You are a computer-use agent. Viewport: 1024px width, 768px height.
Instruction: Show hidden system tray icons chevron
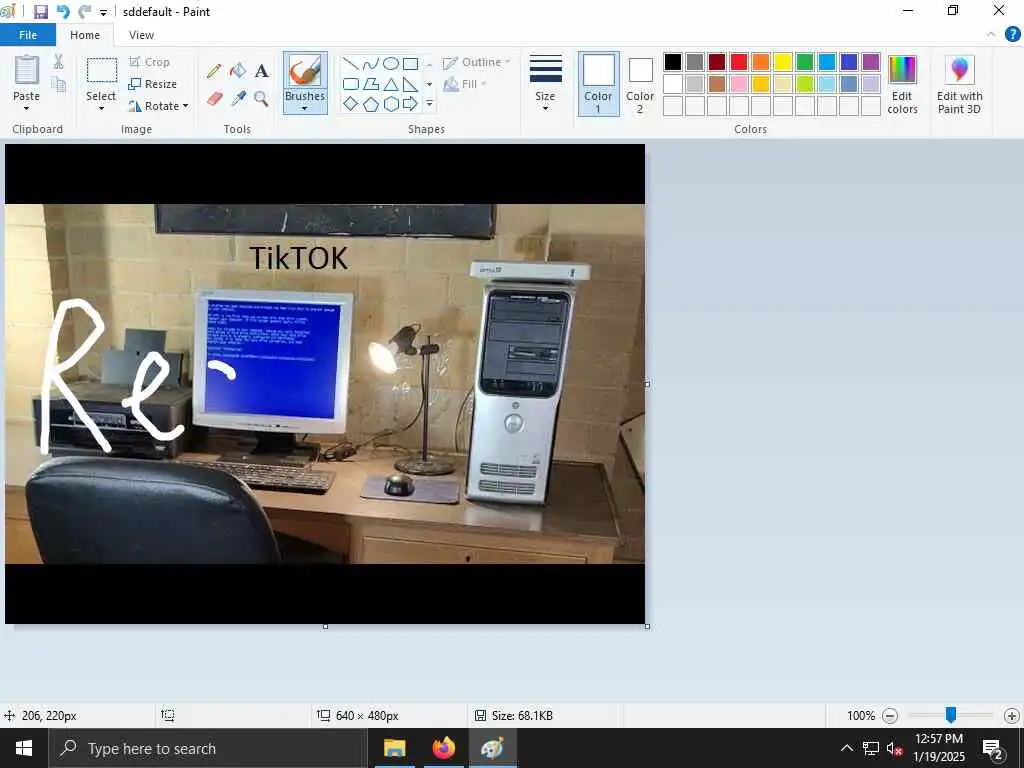[846, 748]
